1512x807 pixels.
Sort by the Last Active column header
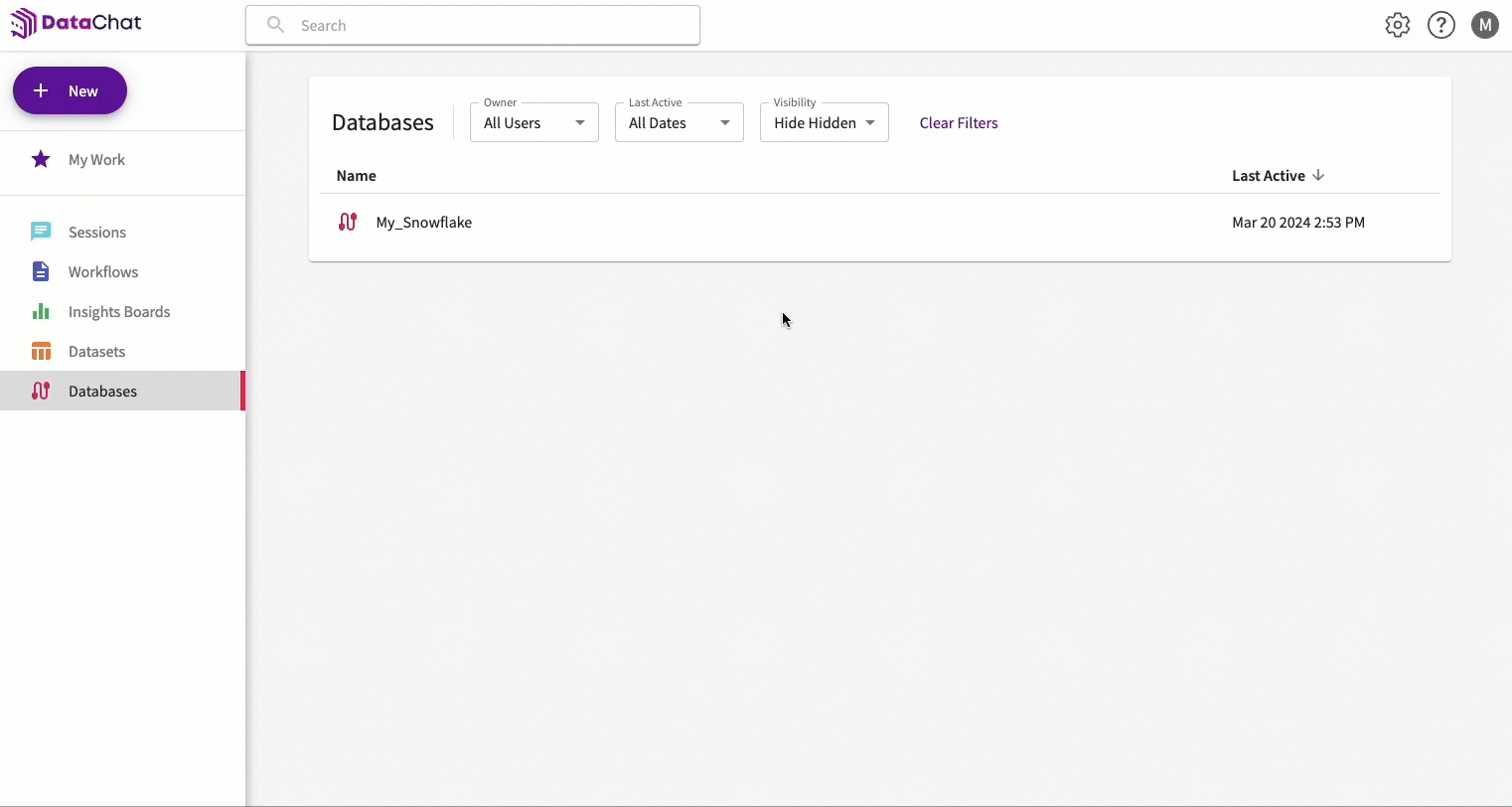point(1269,175)
